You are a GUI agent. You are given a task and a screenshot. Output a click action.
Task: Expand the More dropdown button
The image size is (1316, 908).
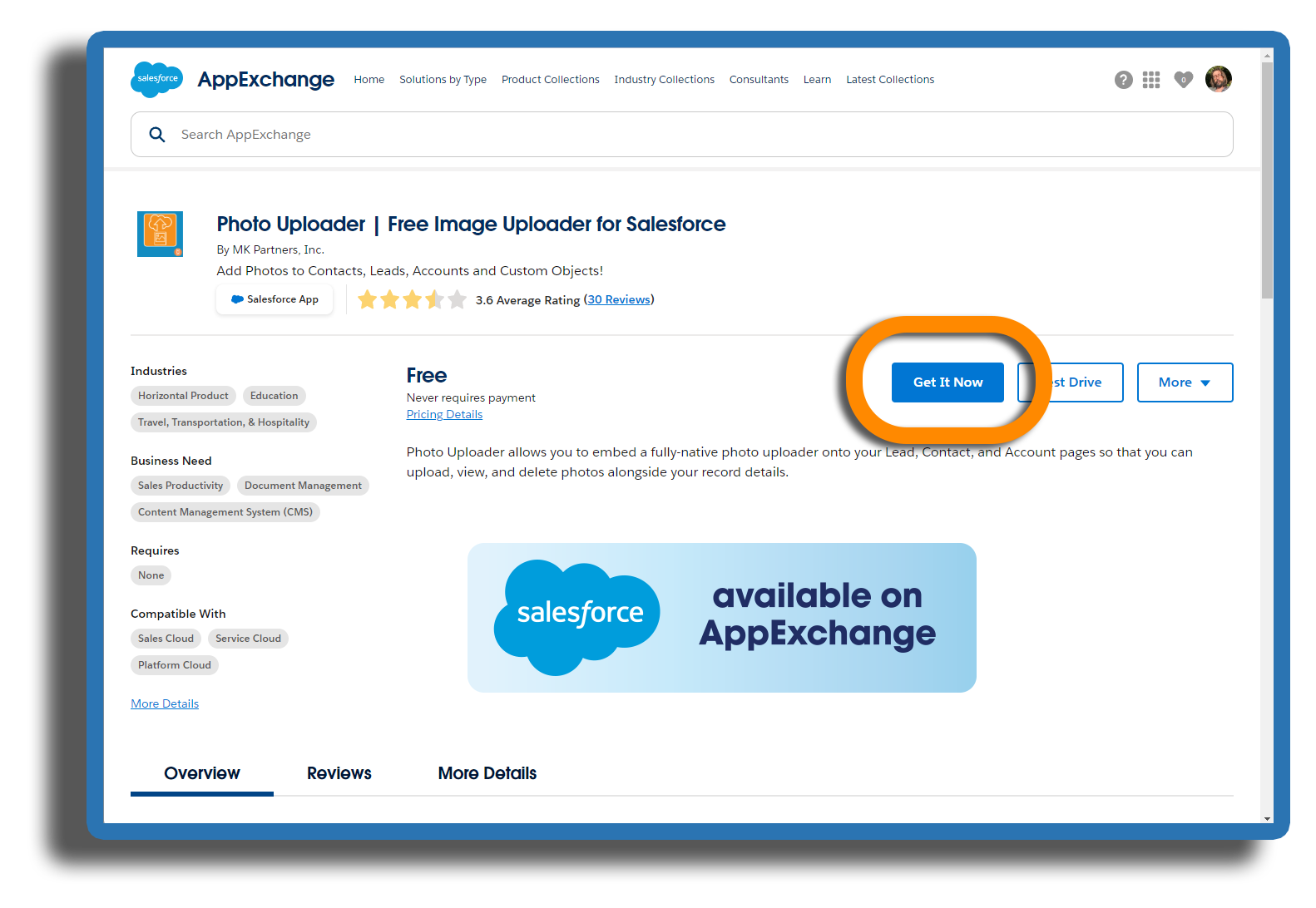pyautogui.click(x=1184, y=382)
